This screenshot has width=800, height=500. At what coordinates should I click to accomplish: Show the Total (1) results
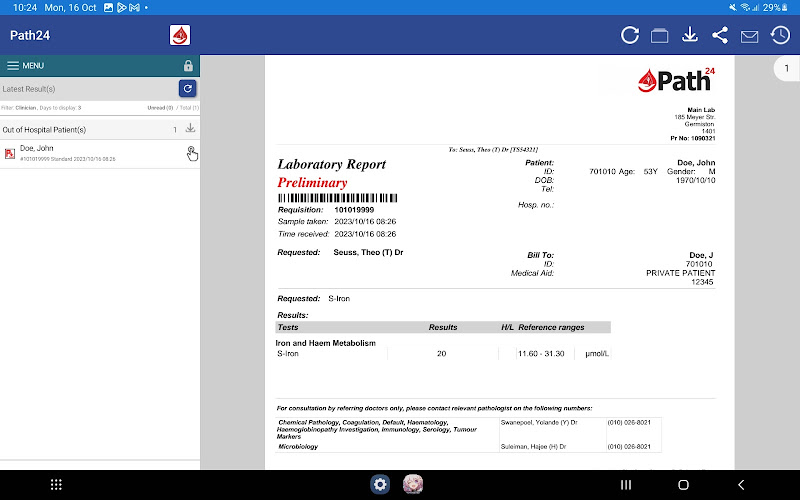click(x=188, y=107)
